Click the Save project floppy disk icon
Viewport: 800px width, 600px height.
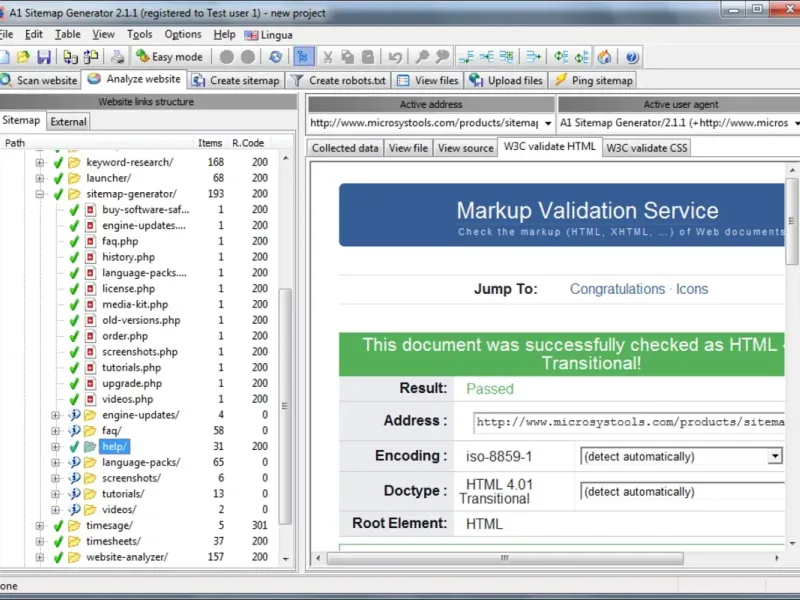[43, 57]
